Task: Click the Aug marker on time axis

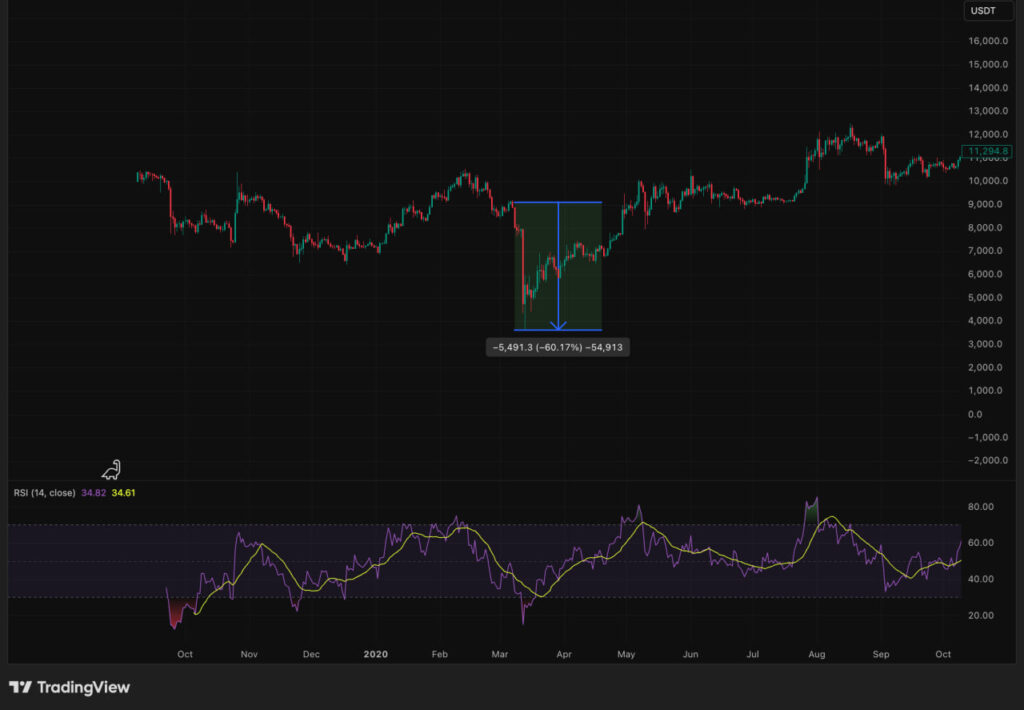Action: (817, 654)
